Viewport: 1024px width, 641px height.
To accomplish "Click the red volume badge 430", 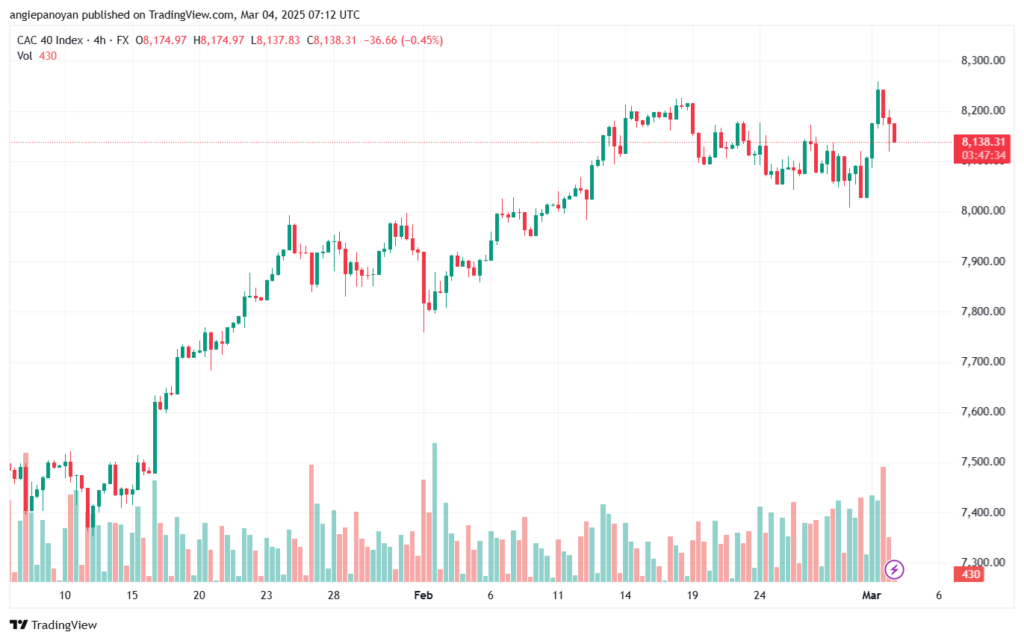I will tap(970, 574).
